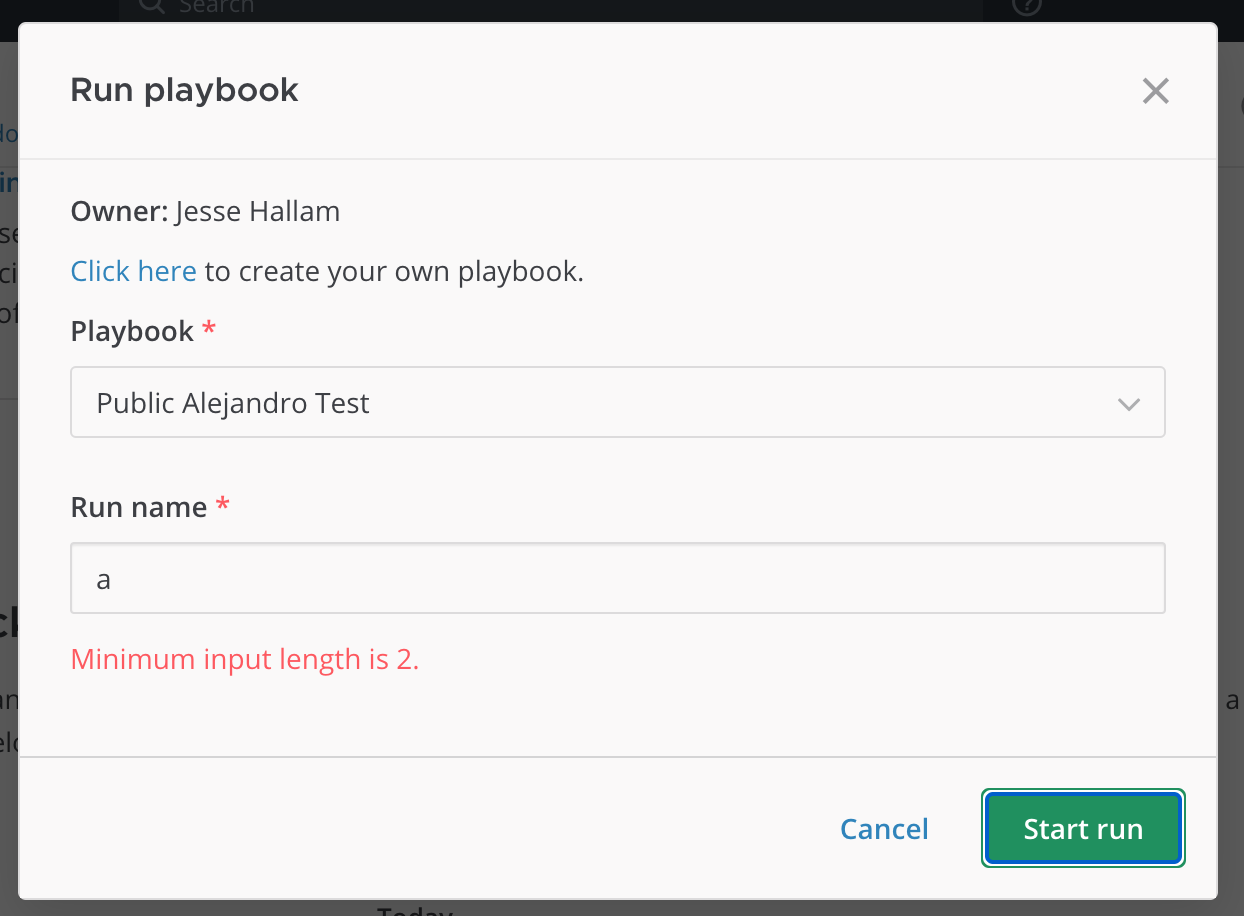Click 'Click here' to create a playbook
1244x916 pixels.
click(x=133, y=270)
